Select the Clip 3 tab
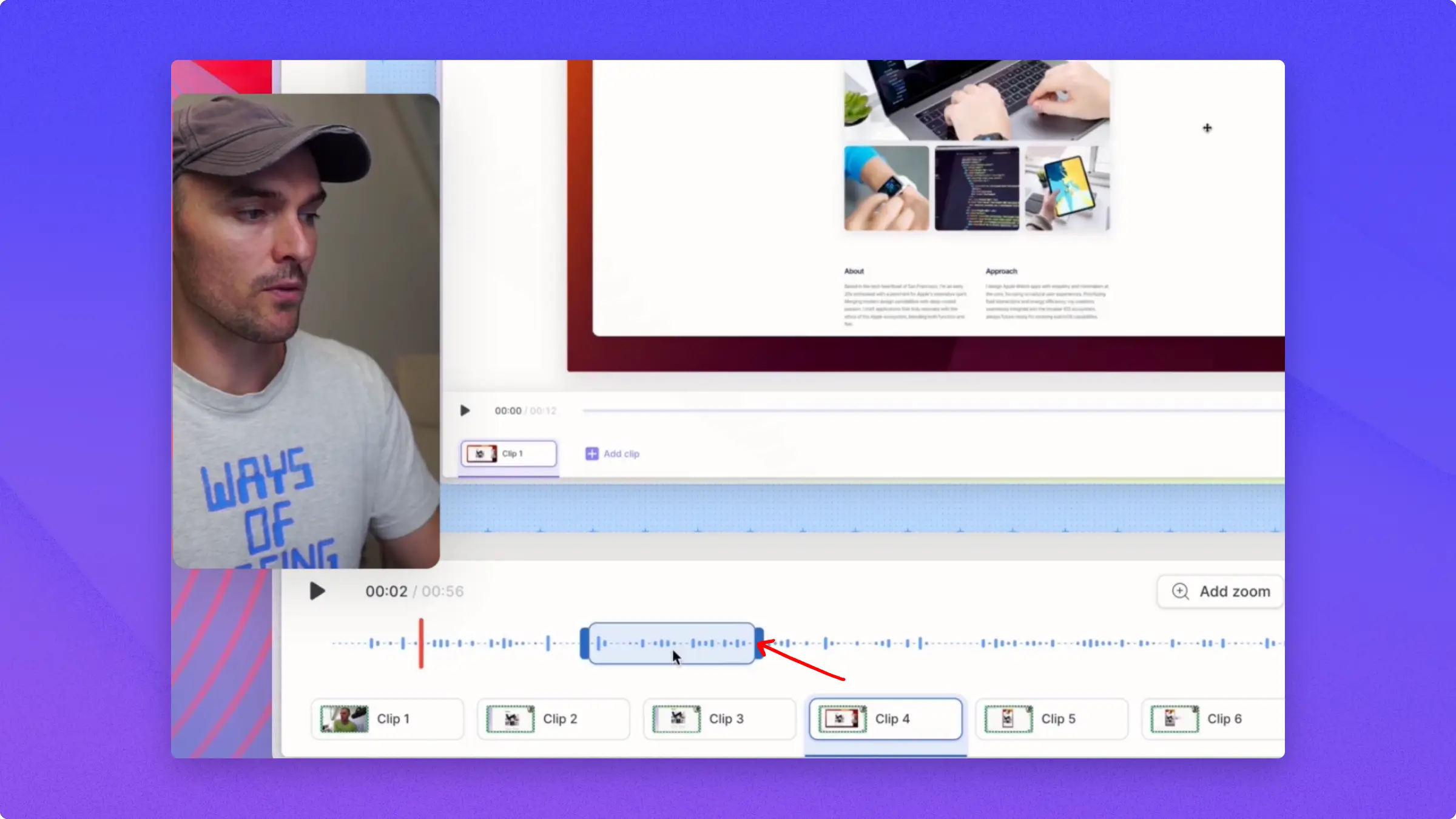The height and width of the screenshot is (819, 1456). tap(720, 719)
